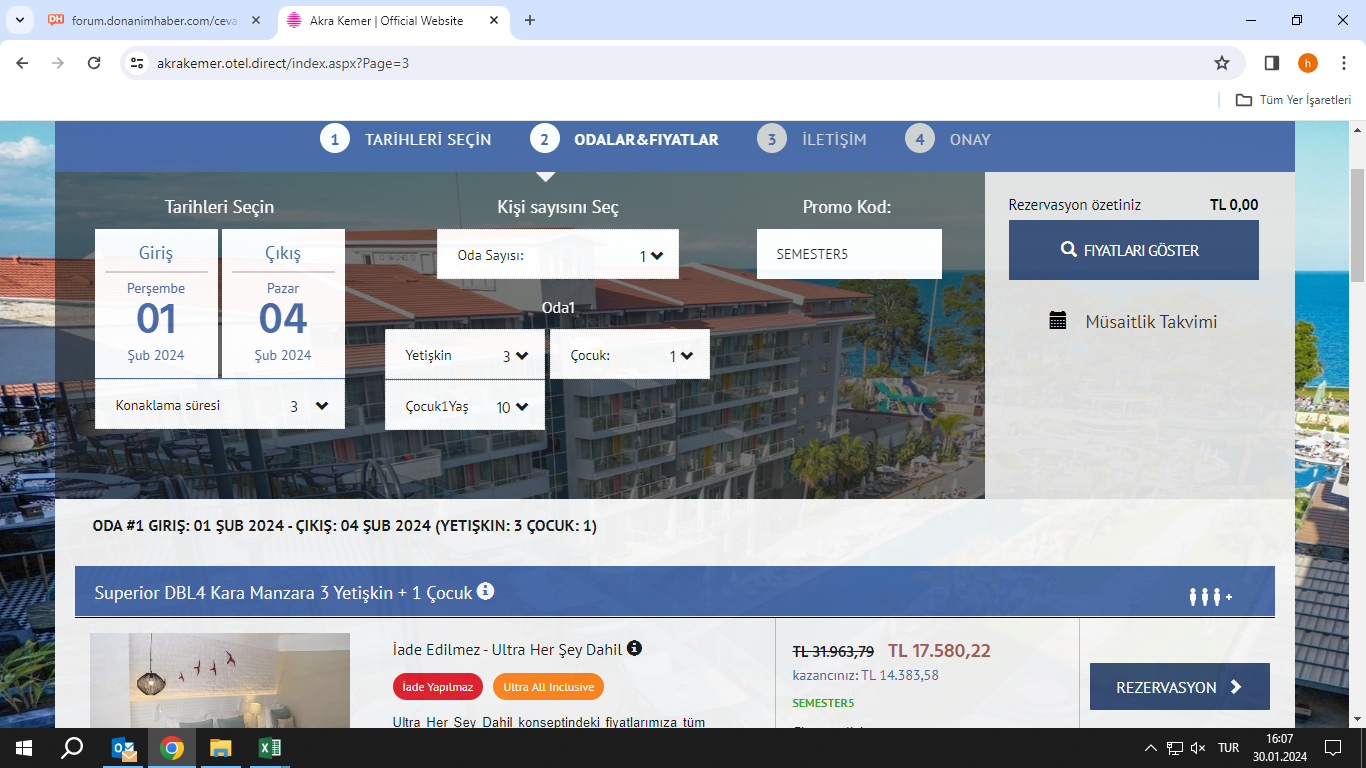
Task: Open Chrome three-dot menu
Action: coord(1343,63)
